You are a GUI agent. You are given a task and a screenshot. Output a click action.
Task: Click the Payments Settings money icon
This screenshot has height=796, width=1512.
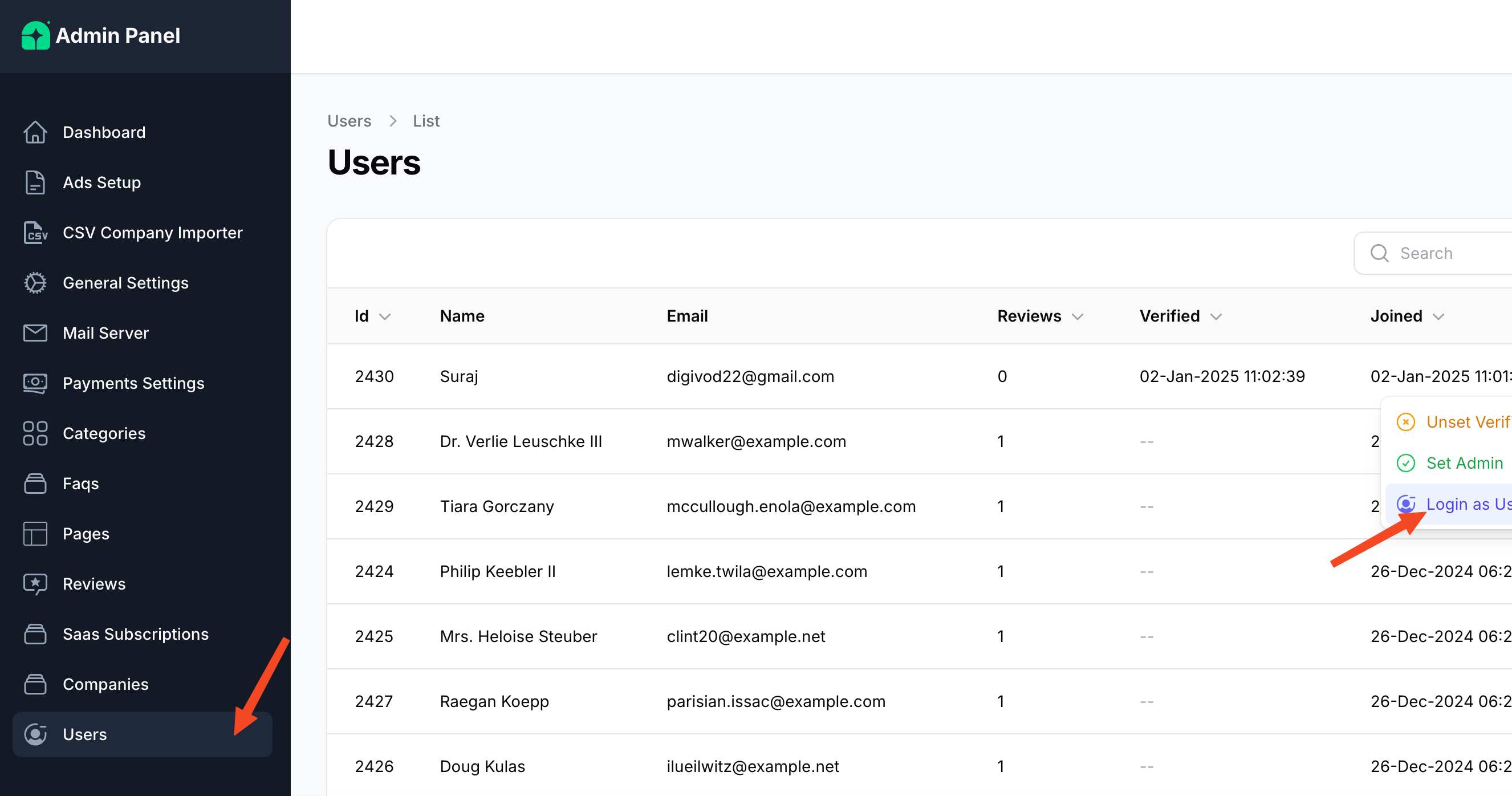35,383
